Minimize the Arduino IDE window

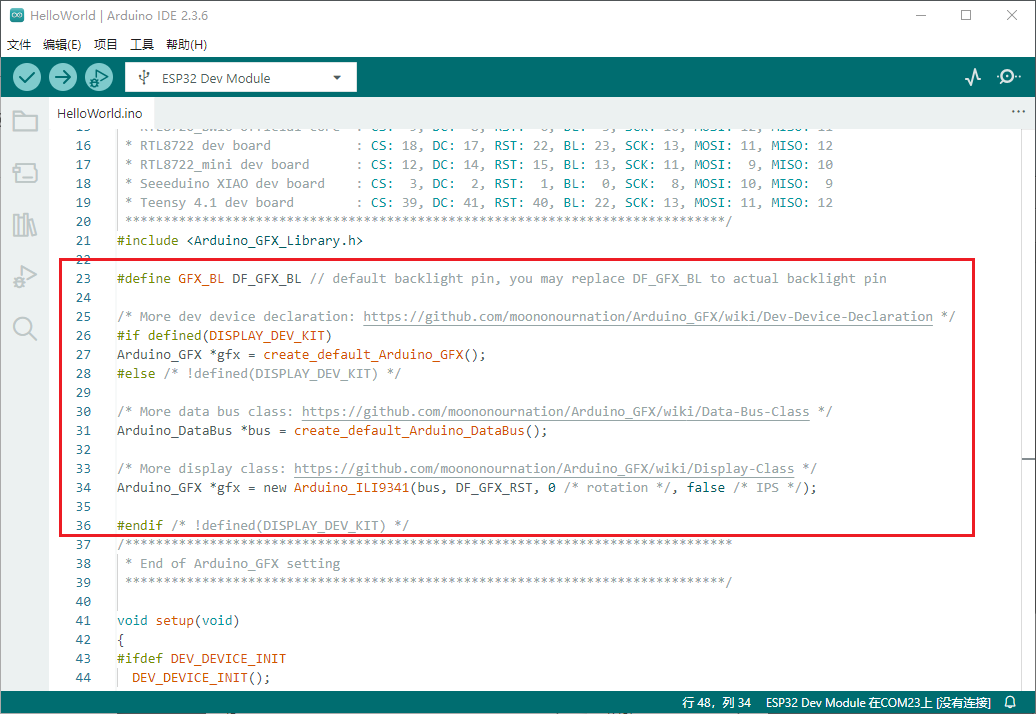[x=921, y=15]
